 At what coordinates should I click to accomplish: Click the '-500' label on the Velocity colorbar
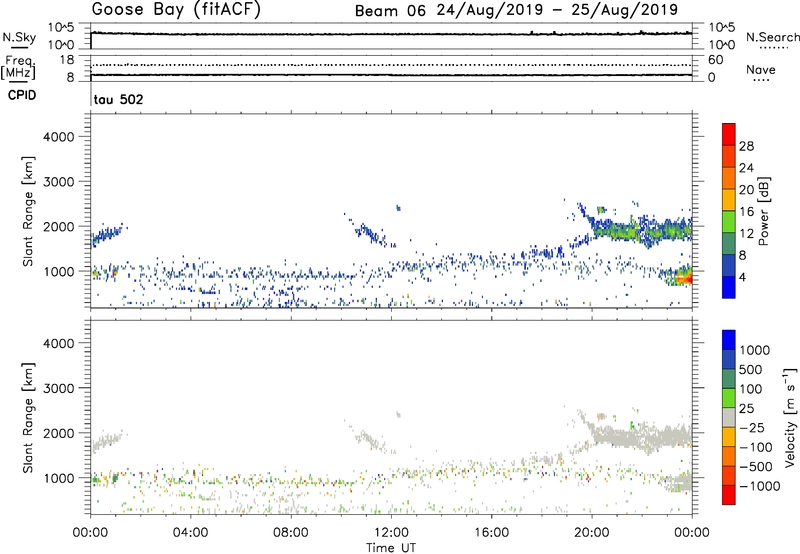(x=755, y=467)
